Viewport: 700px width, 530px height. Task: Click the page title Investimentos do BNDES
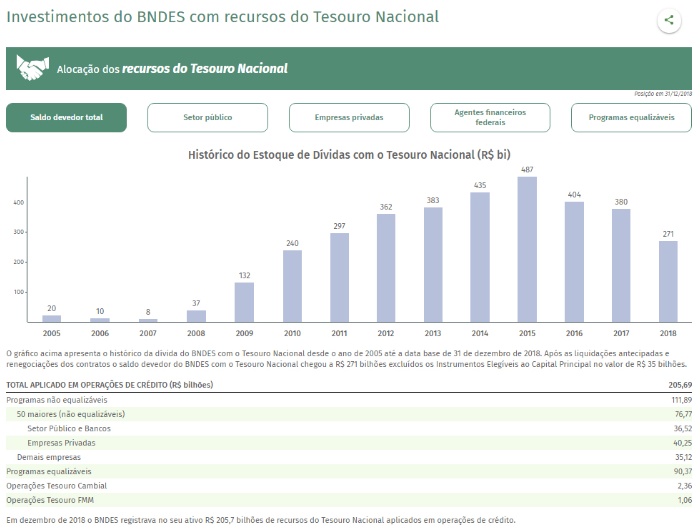click(x=222, y=18)
